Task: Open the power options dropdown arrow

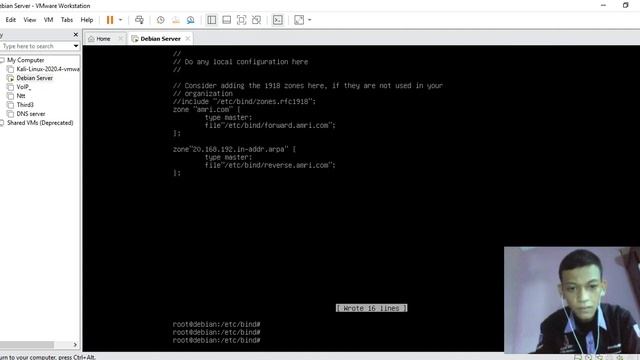Action: tap(120, 20)
